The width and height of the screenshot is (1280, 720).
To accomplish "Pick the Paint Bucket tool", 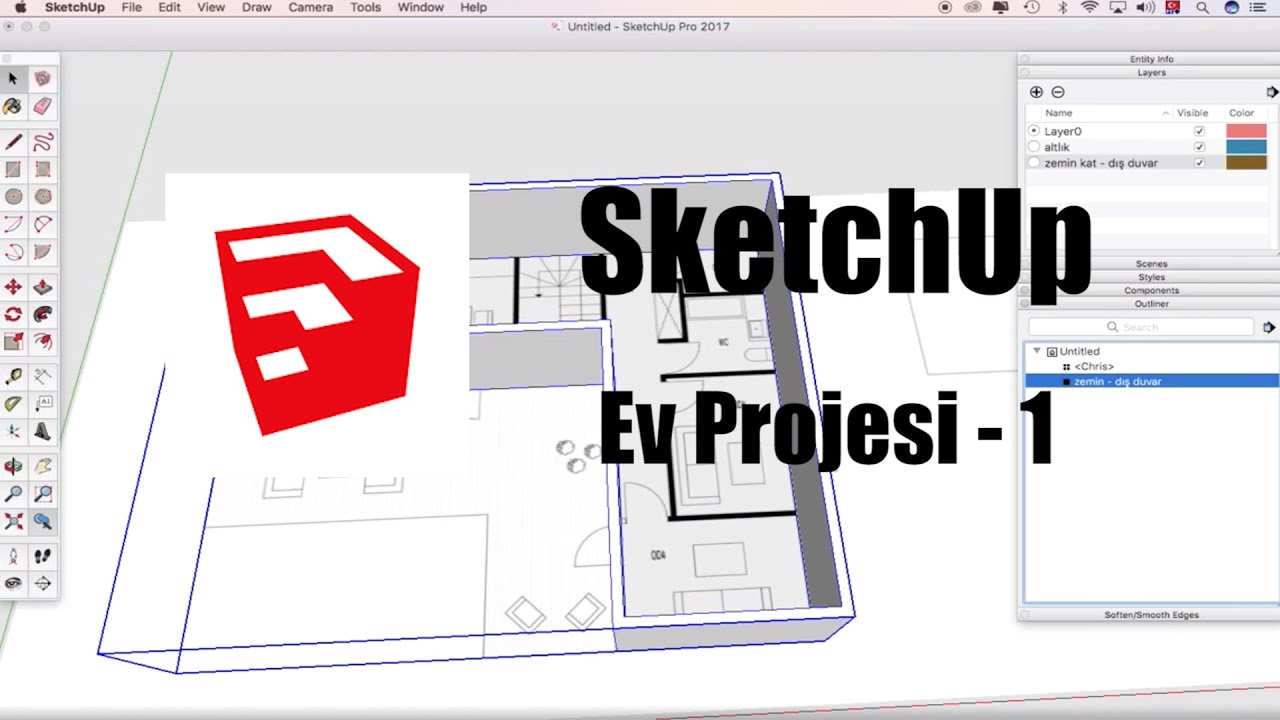I will (x=13, y=106).
